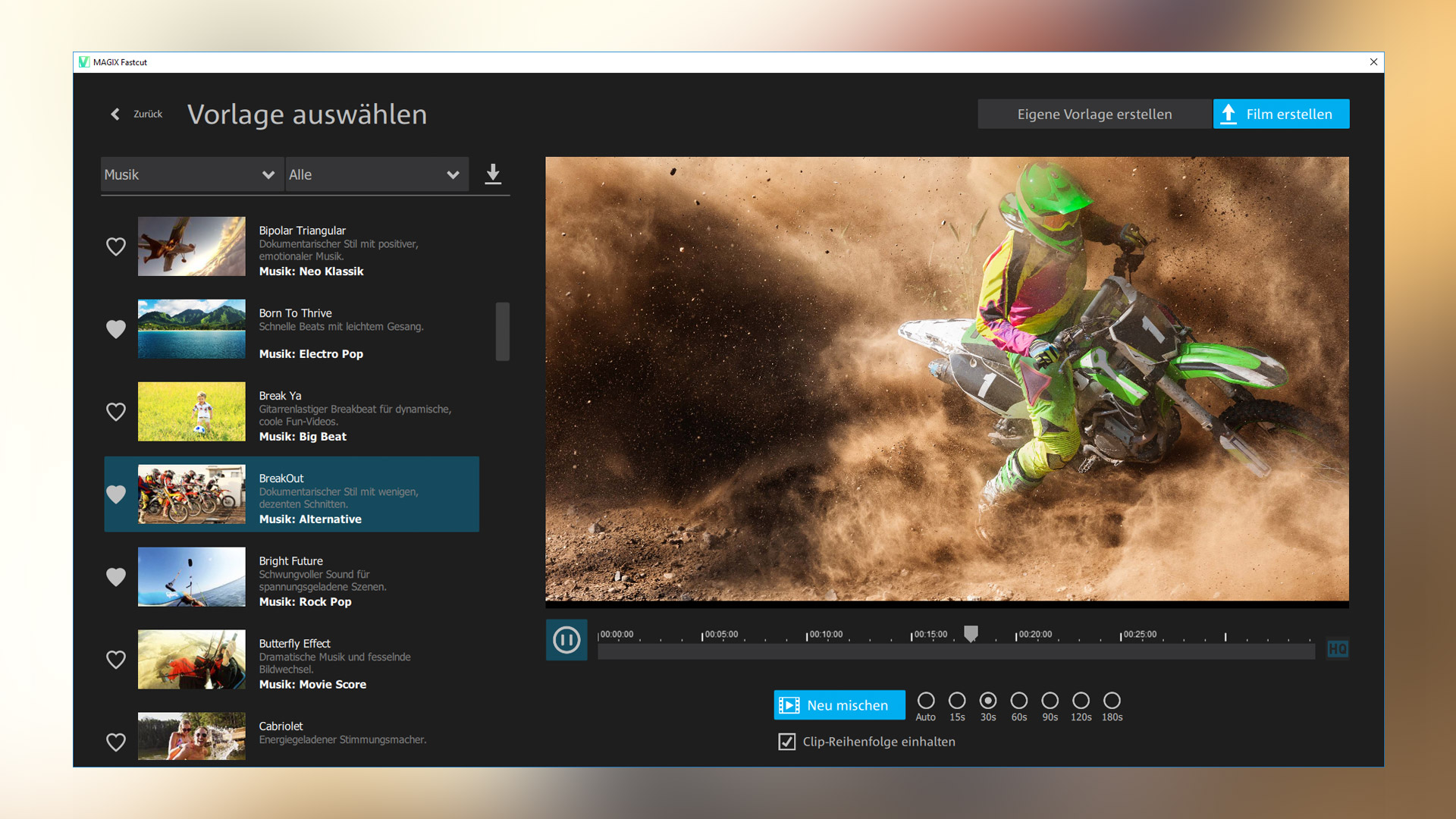The height and width of the screenshot is (819, 1456).
Task: Click the download templates icon
Action: (494, 174)
